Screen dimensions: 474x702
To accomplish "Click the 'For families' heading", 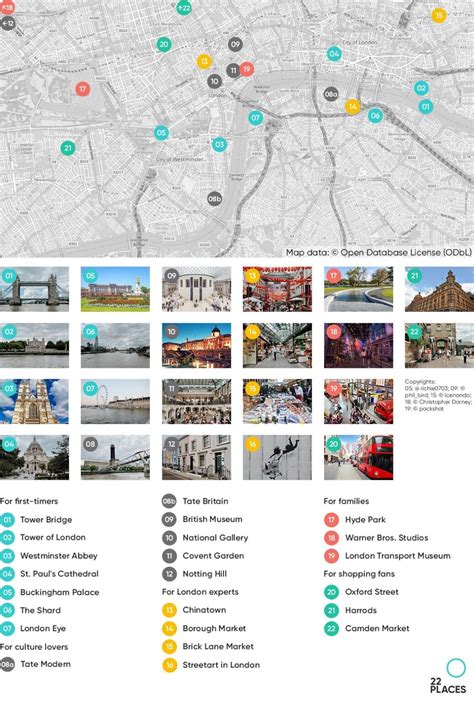I will (346, 501).
